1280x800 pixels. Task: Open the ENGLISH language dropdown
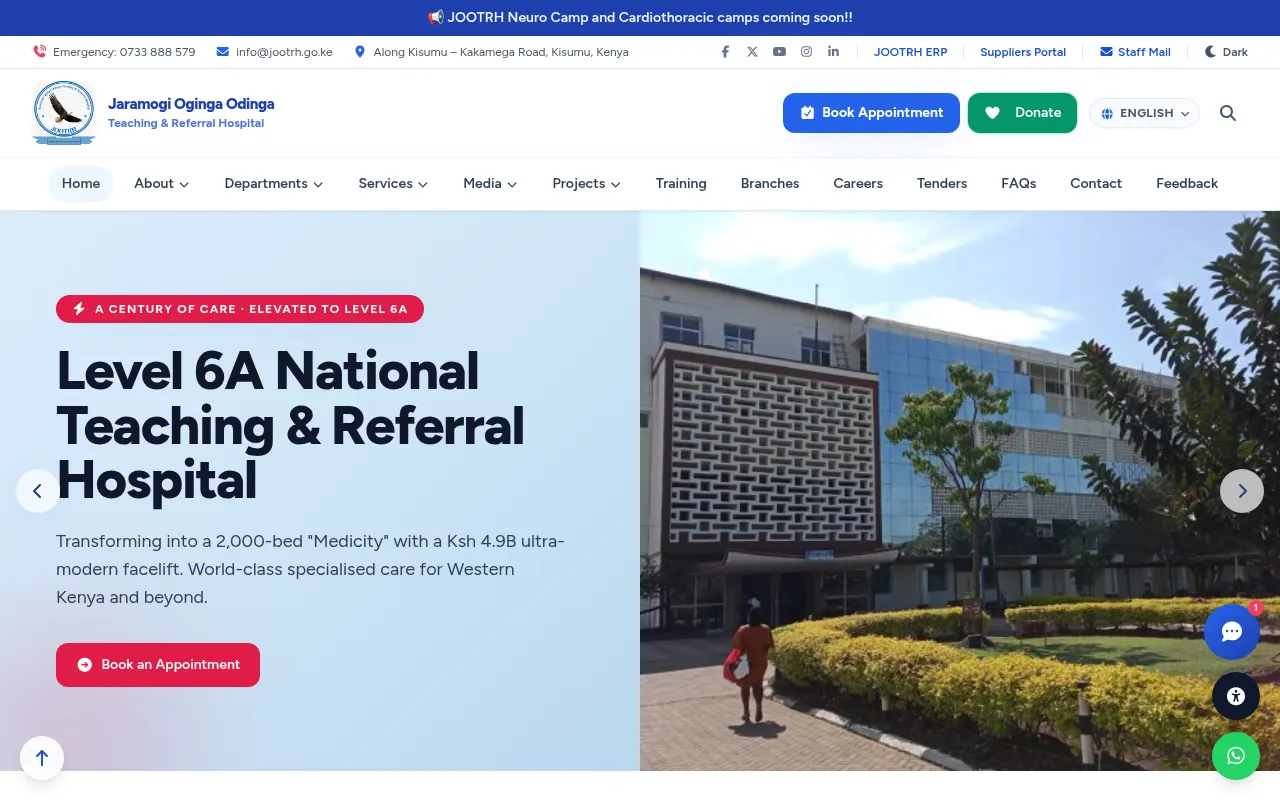pyautogui.click(x=1144, y=113)
